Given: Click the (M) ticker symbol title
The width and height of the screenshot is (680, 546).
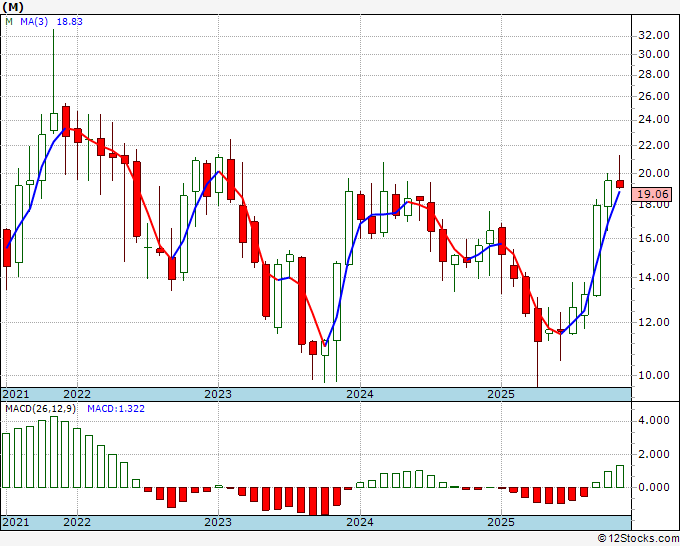Looking at the screenshot, I should (13, 7).
